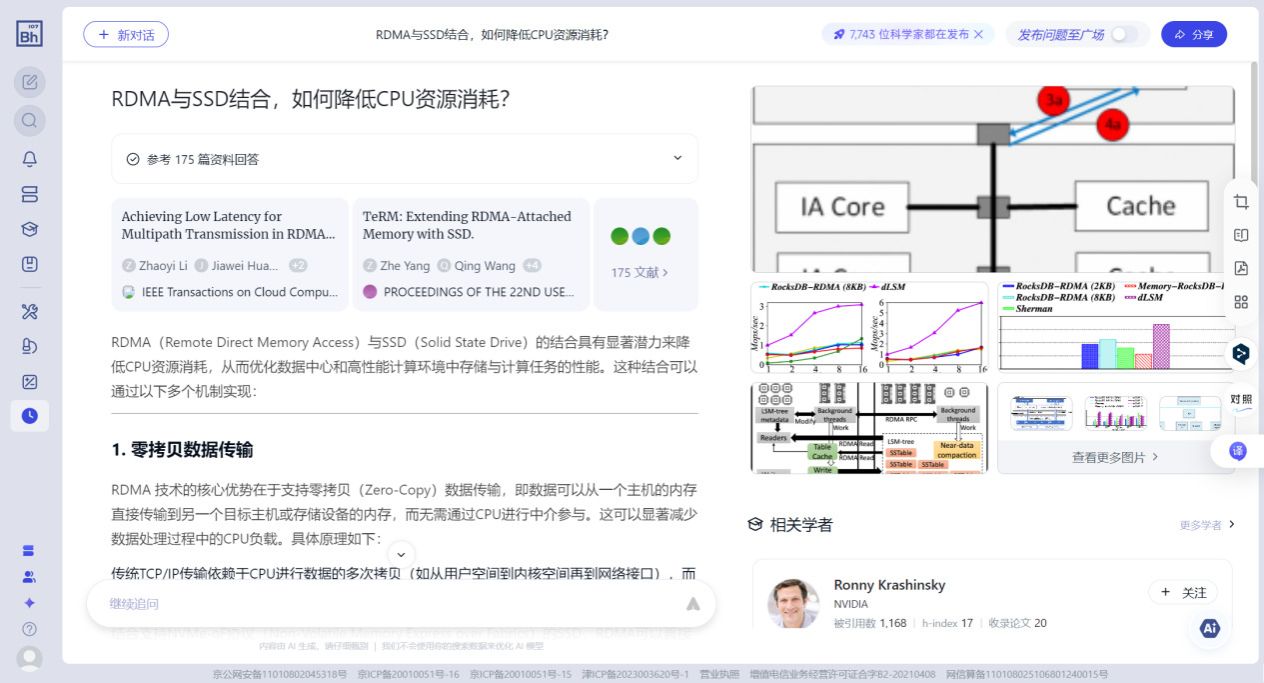Viewport: 1264px width, 683px height.
Task: Expand the collapsed answer chevron above input
Action: click(x=401, y=553)
